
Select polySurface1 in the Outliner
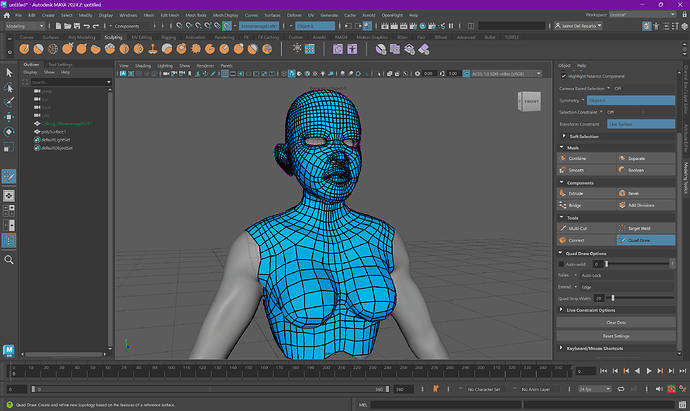[56, 132]
